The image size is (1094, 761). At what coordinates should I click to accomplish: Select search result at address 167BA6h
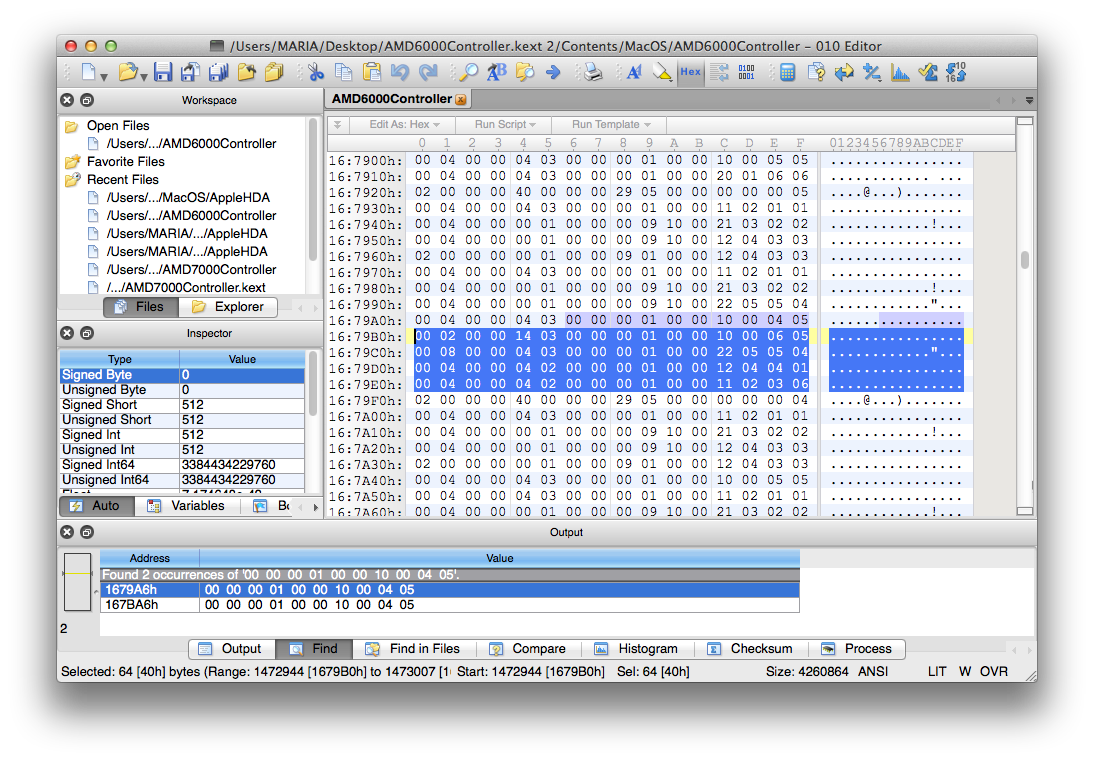point(450,605)
